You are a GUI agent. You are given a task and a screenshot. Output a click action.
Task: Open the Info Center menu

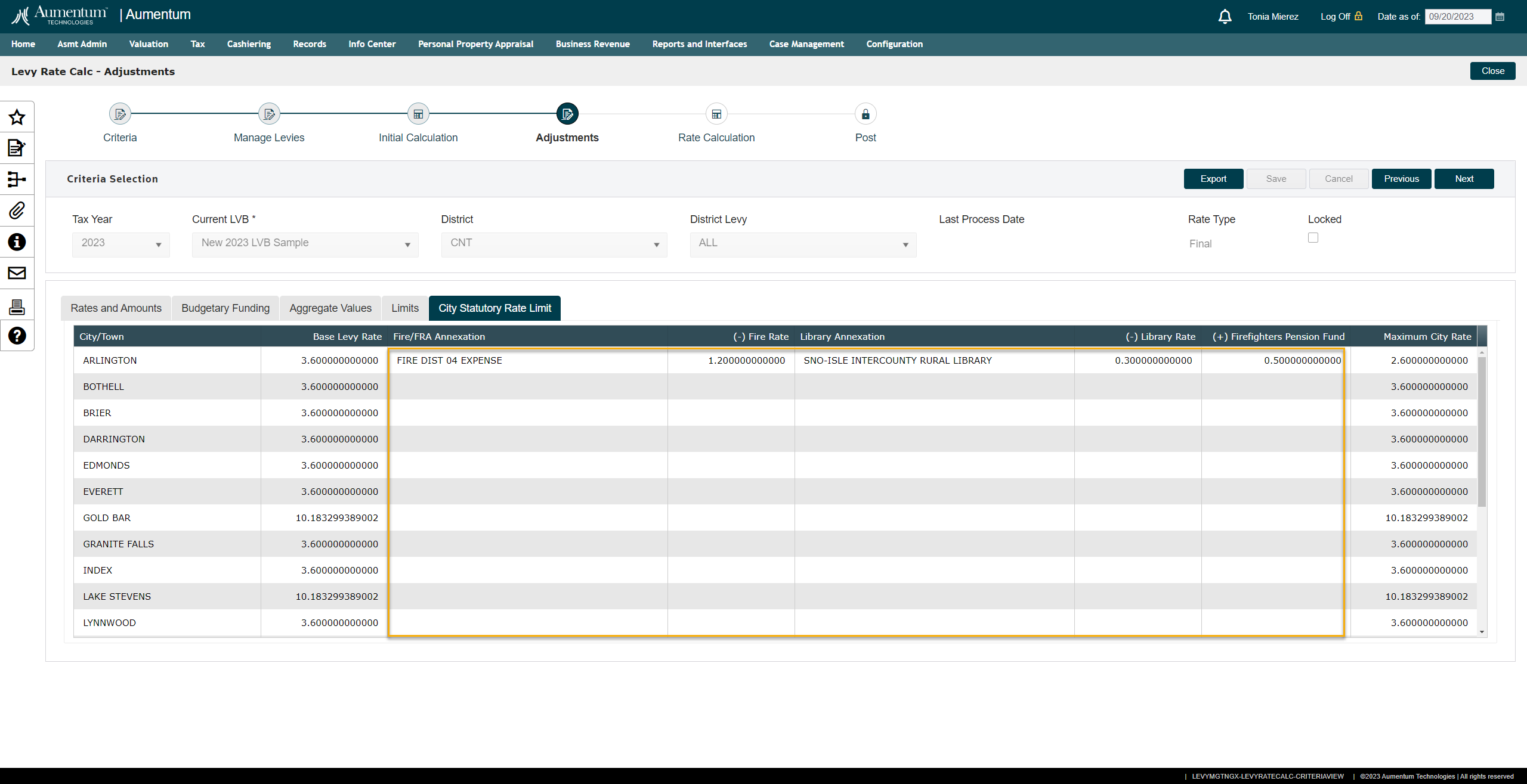pos(372,44)
